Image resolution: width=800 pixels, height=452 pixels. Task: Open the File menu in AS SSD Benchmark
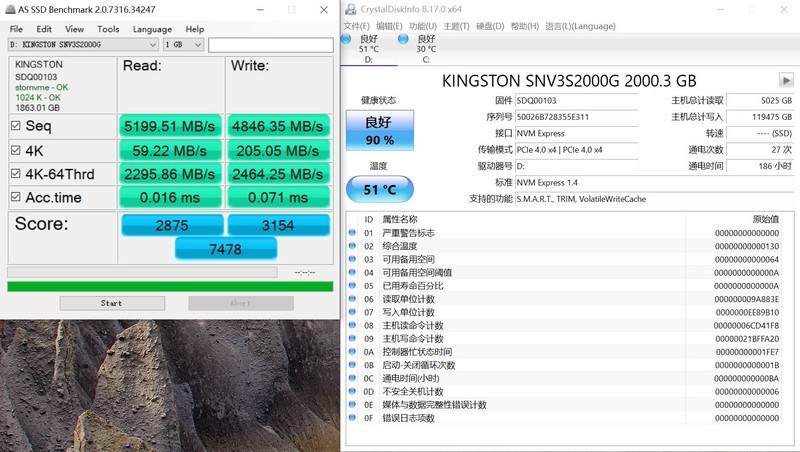pyautogui.click(x=16, y=29)
